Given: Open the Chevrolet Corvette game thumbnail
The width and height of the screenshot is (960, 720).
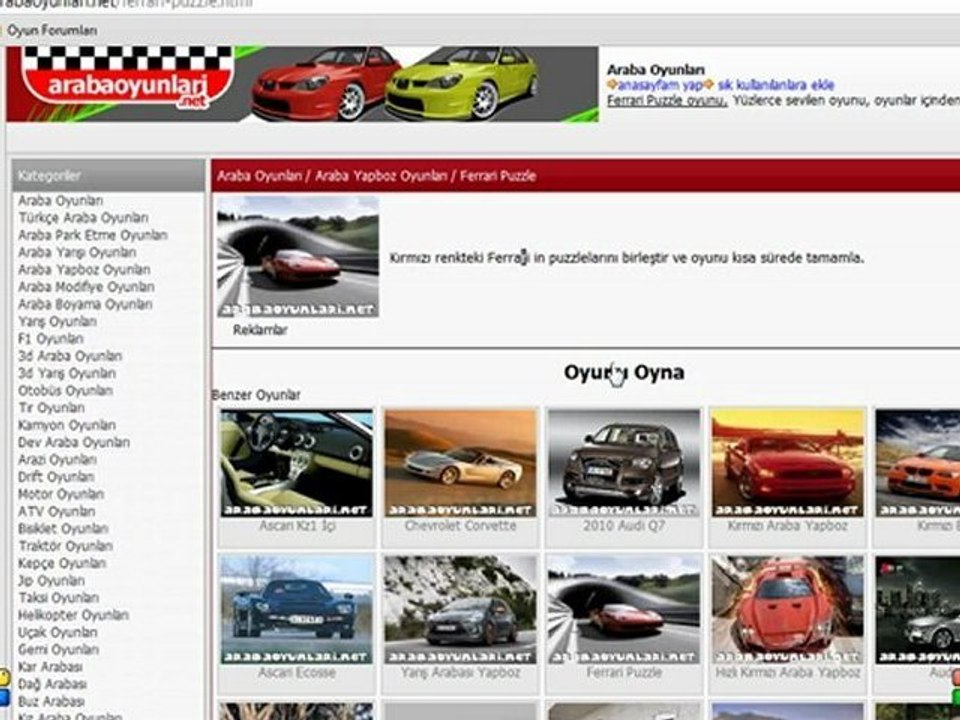Looking at the screenshot, I should (x=460, y=463).
